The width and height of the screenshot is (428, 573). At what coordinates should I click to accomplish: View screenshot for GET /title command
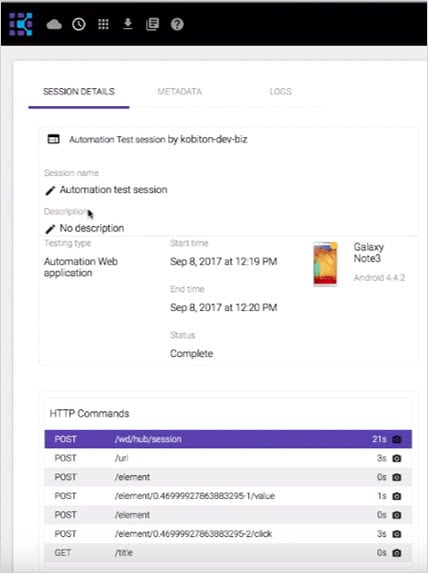click(x=397, y=553)
